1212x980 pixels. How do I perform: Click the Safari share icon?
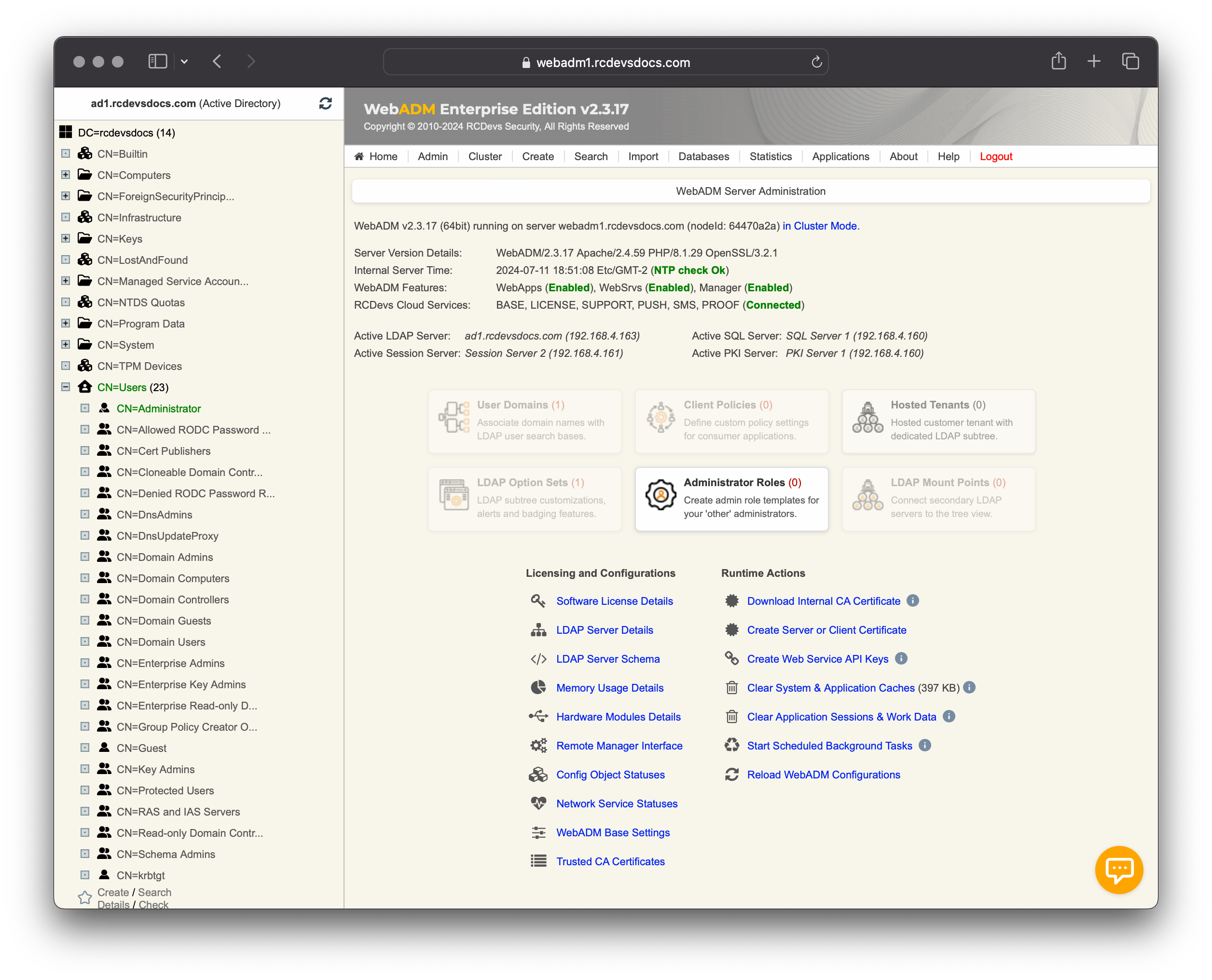pos(1059,61)
